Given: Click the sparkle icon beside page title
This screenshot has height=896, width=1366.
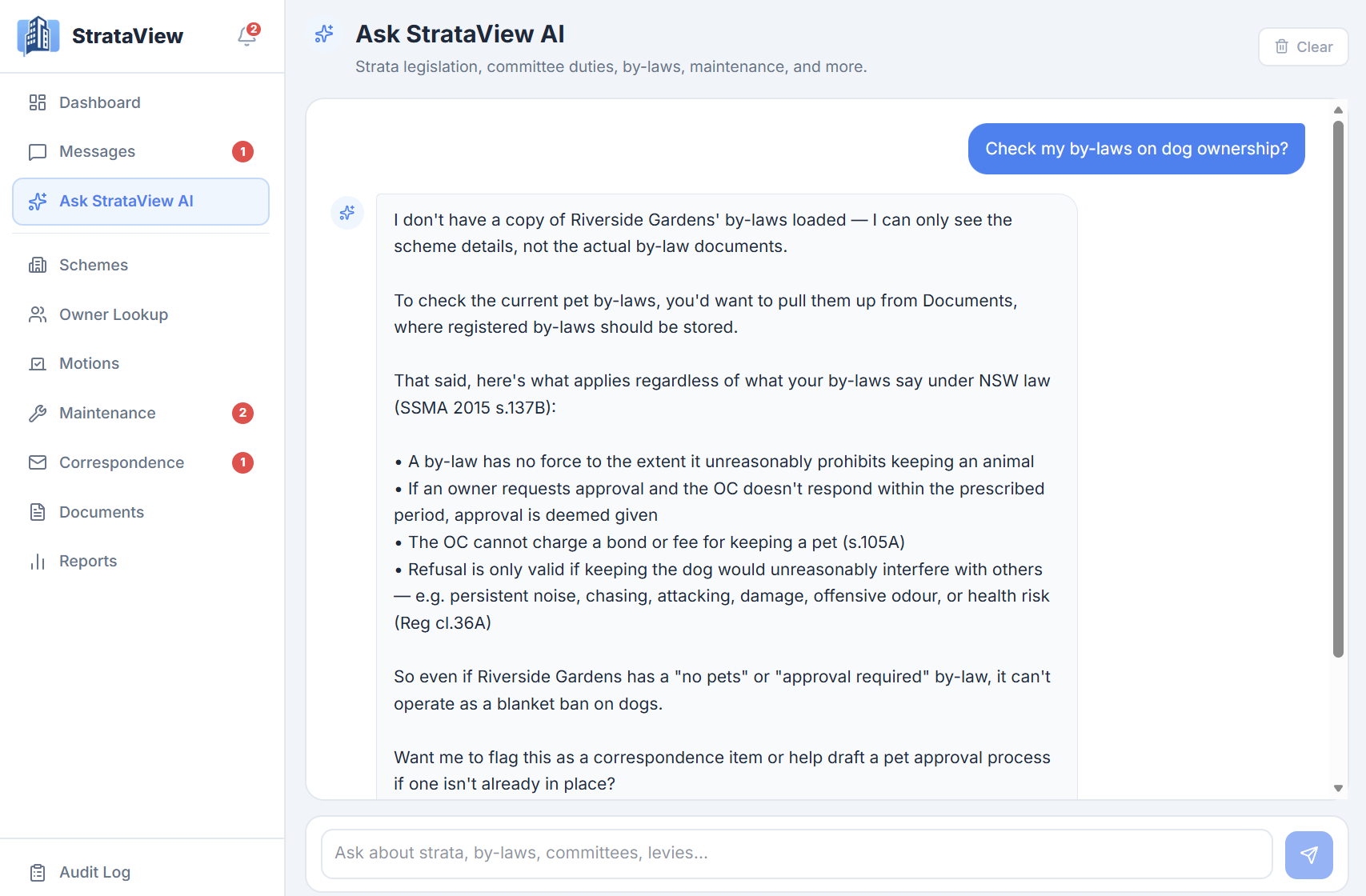Looking at the screenshot, I should pos(324,34).
